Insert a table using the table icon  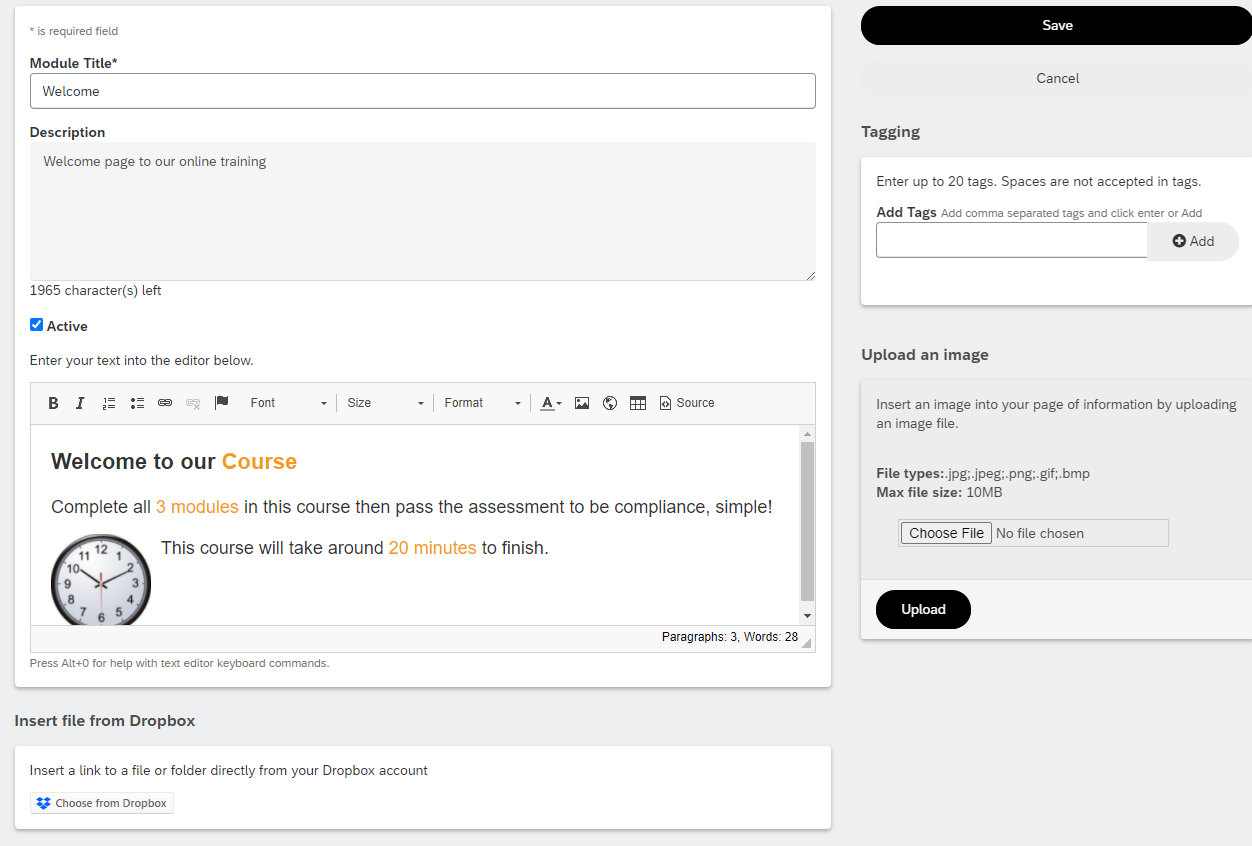[x=638, y=403]
